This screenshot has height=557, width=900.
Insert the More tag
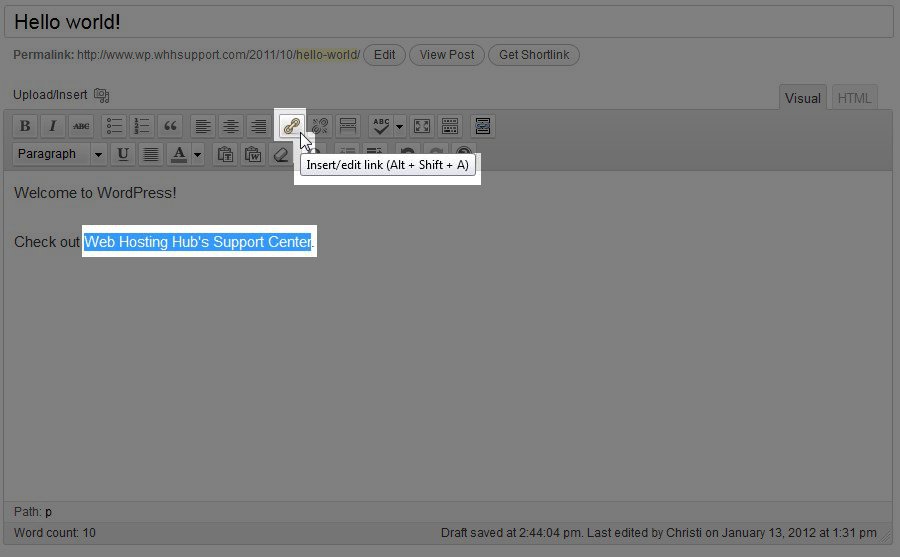(347, 126)
